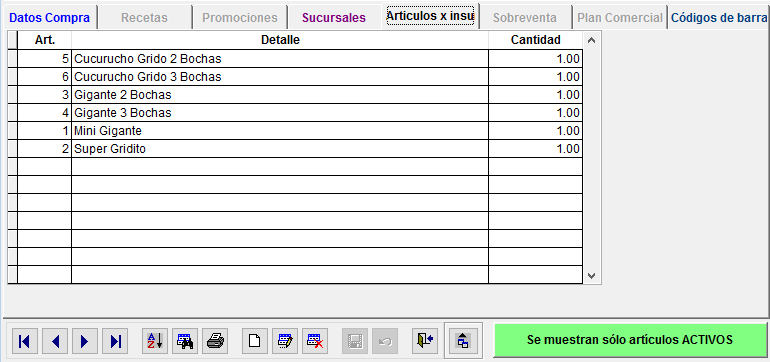Edit the current record with pencil icon

(x=285, y=341)
